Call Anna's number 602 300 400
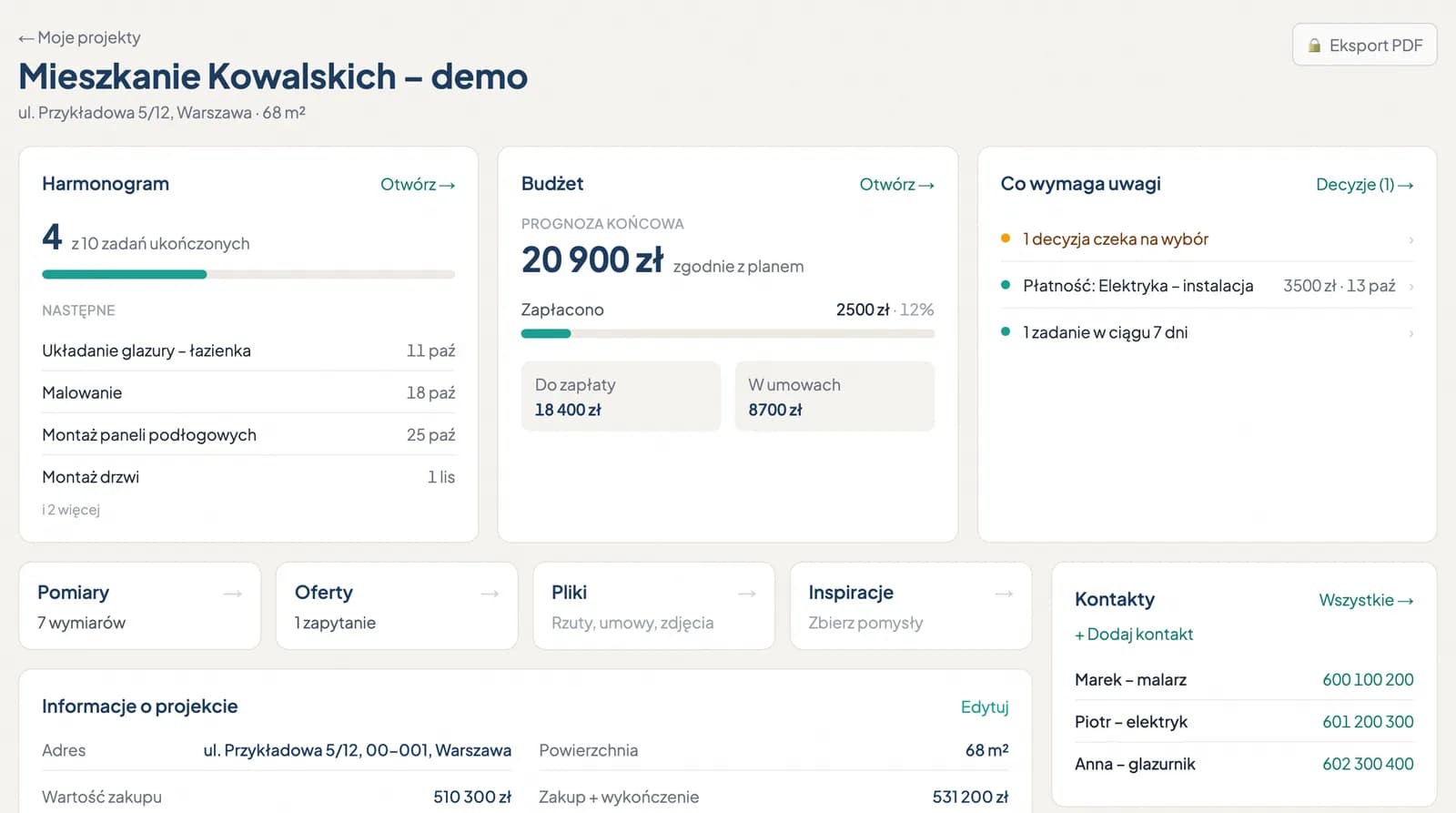1456x813 pixels. tap(1368, 764)
